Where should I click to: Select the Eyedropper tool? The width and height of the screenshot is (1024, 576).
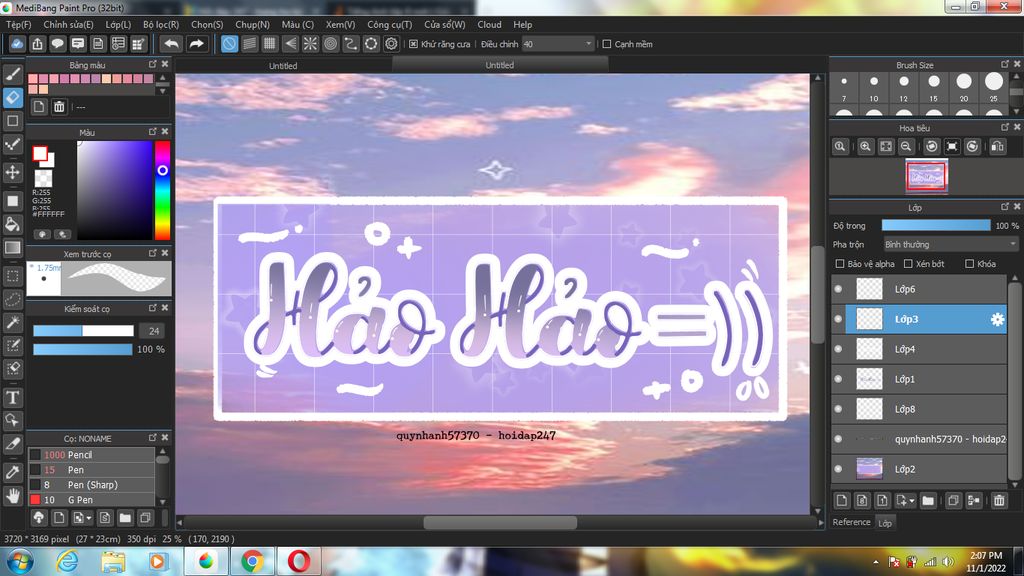pyautogui.click(x=12, y=472)
